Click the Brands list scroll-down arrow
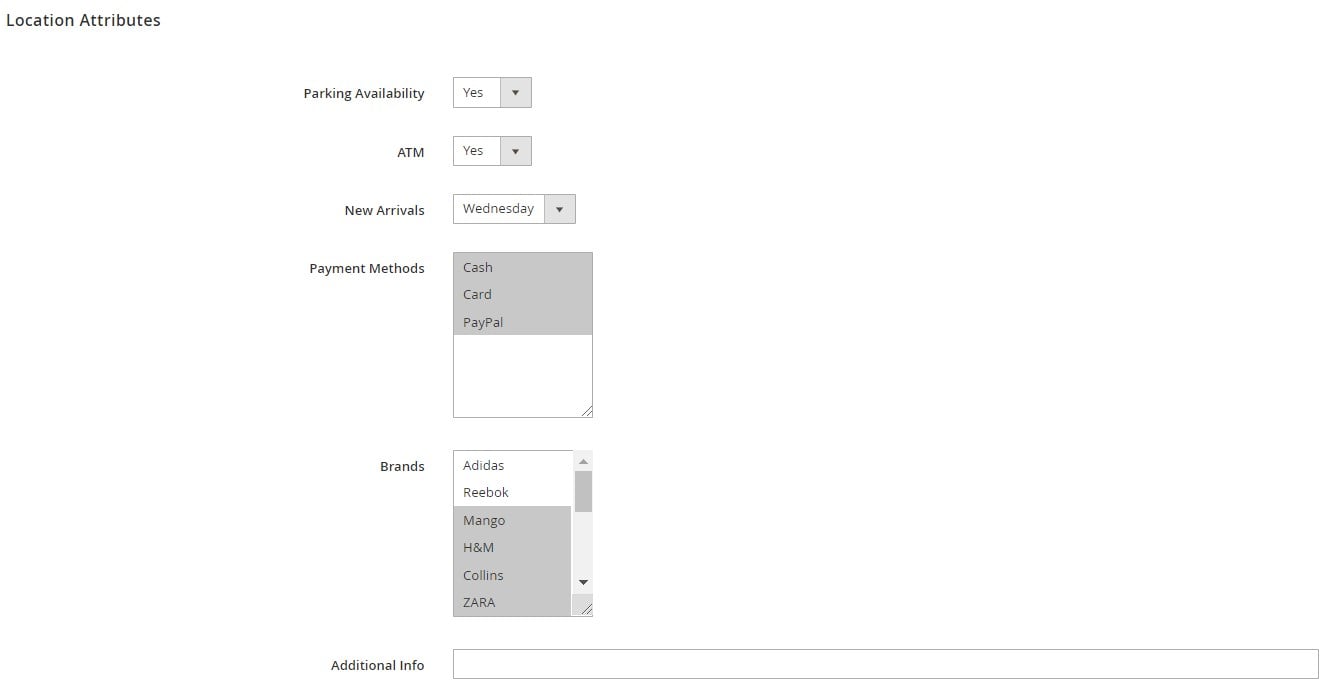 point(583,583)
